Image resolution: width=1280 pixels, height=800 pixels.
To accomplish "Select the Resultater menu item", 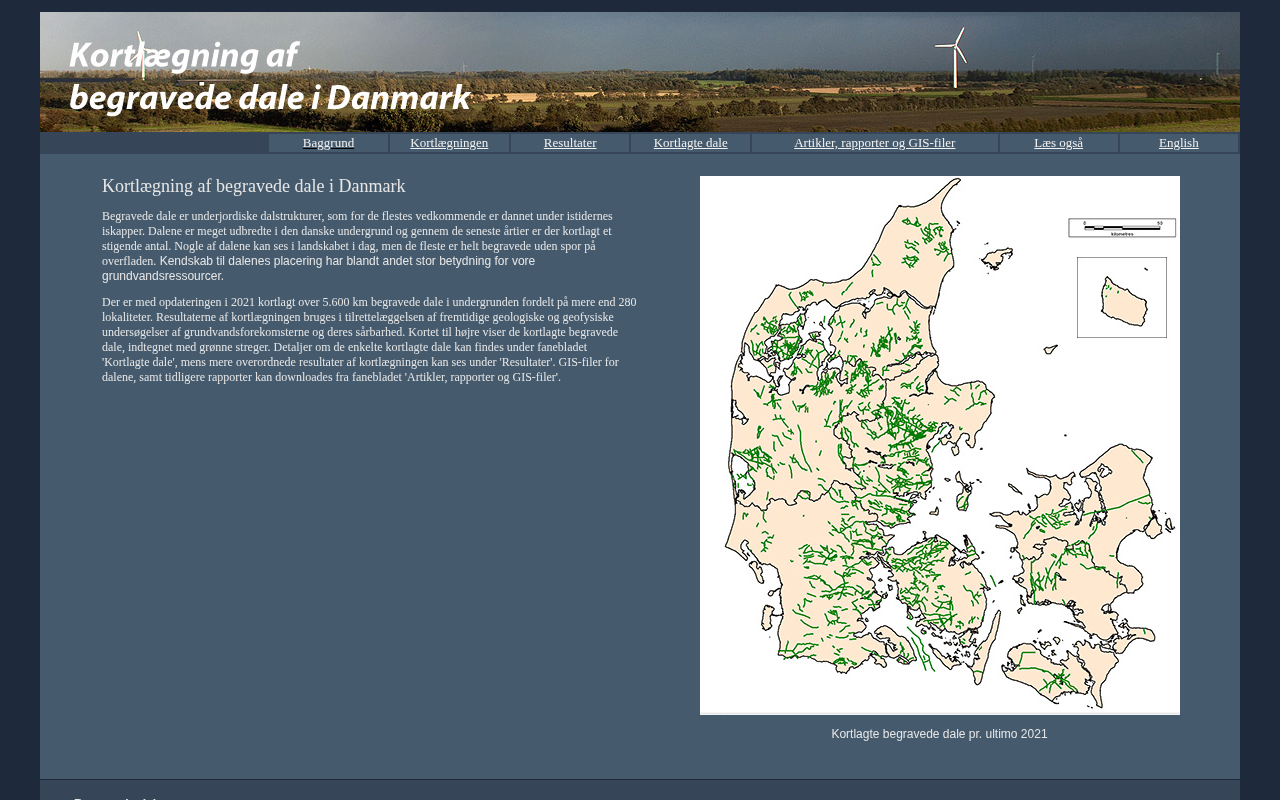I will [570, 143].
